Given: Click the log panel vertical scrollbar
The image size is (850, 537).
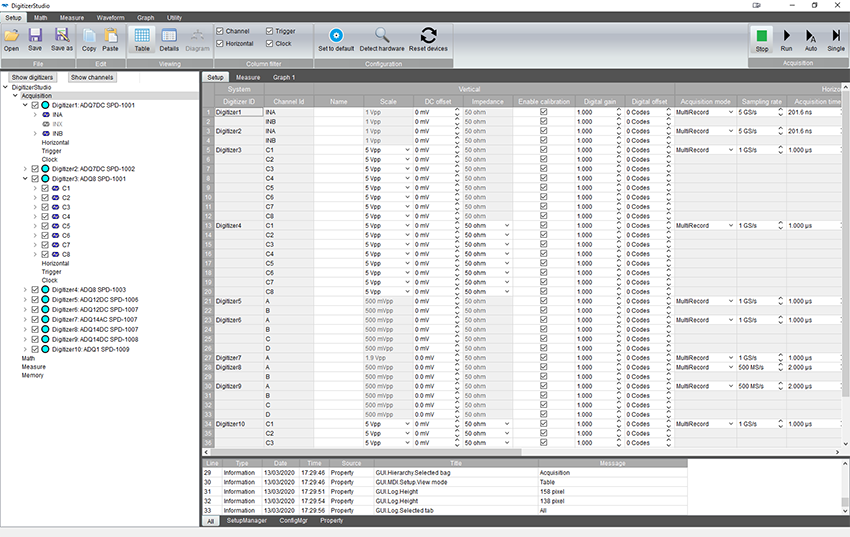Looking at the screenshot, I should [x=845, y=502].
